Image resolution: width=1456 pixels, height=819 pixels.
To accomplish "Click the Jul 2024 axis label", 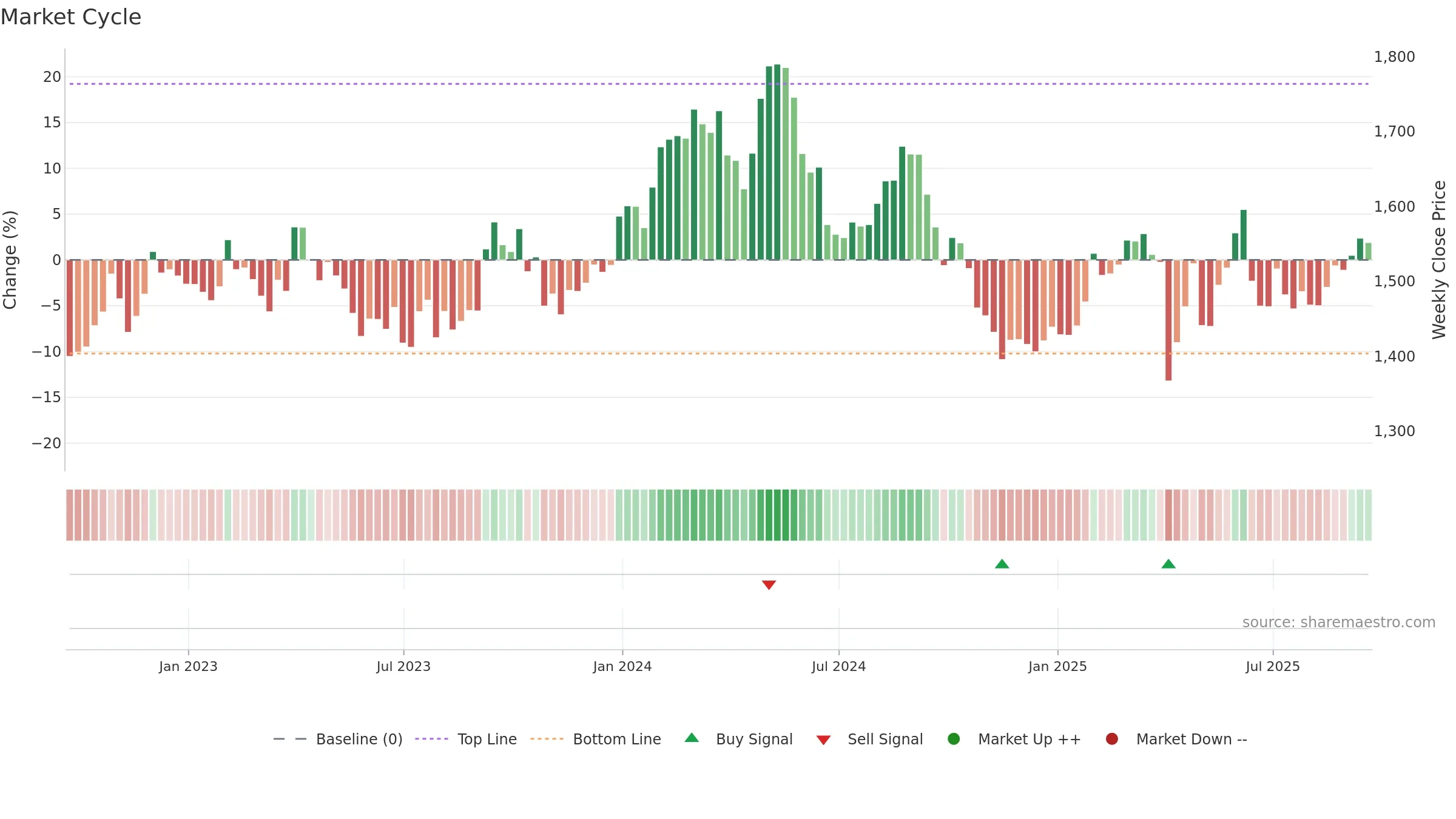I will (x=839, y=667).
